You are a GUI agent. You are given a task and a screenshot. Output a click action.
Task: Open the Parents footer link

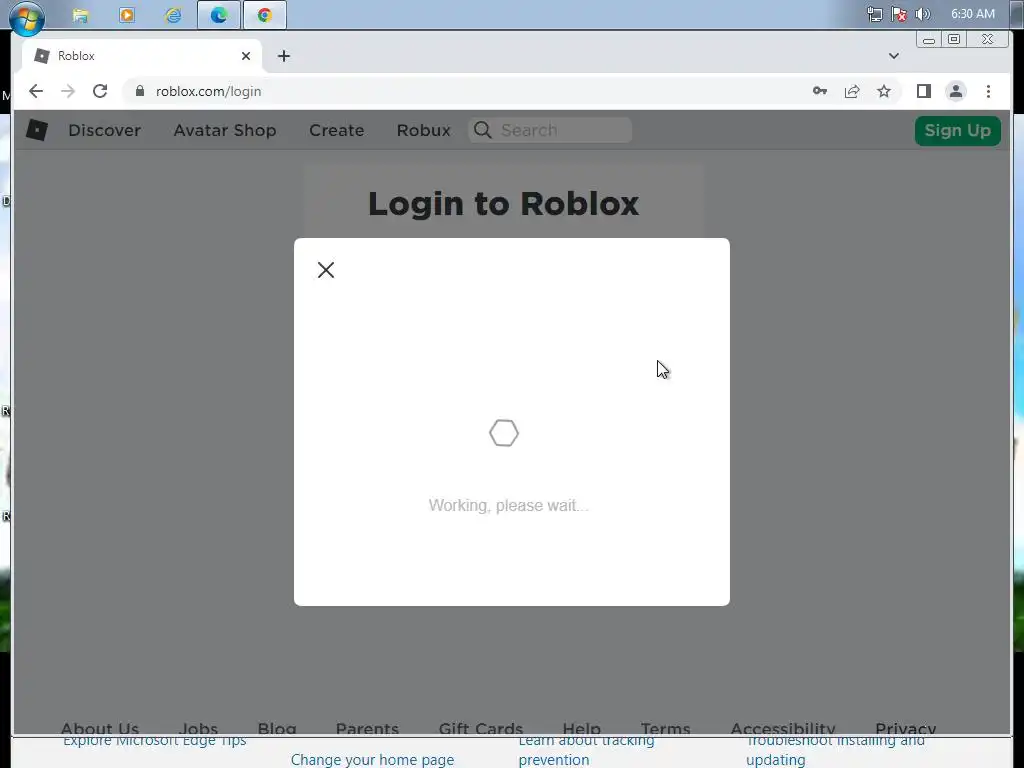pos(367,728)
